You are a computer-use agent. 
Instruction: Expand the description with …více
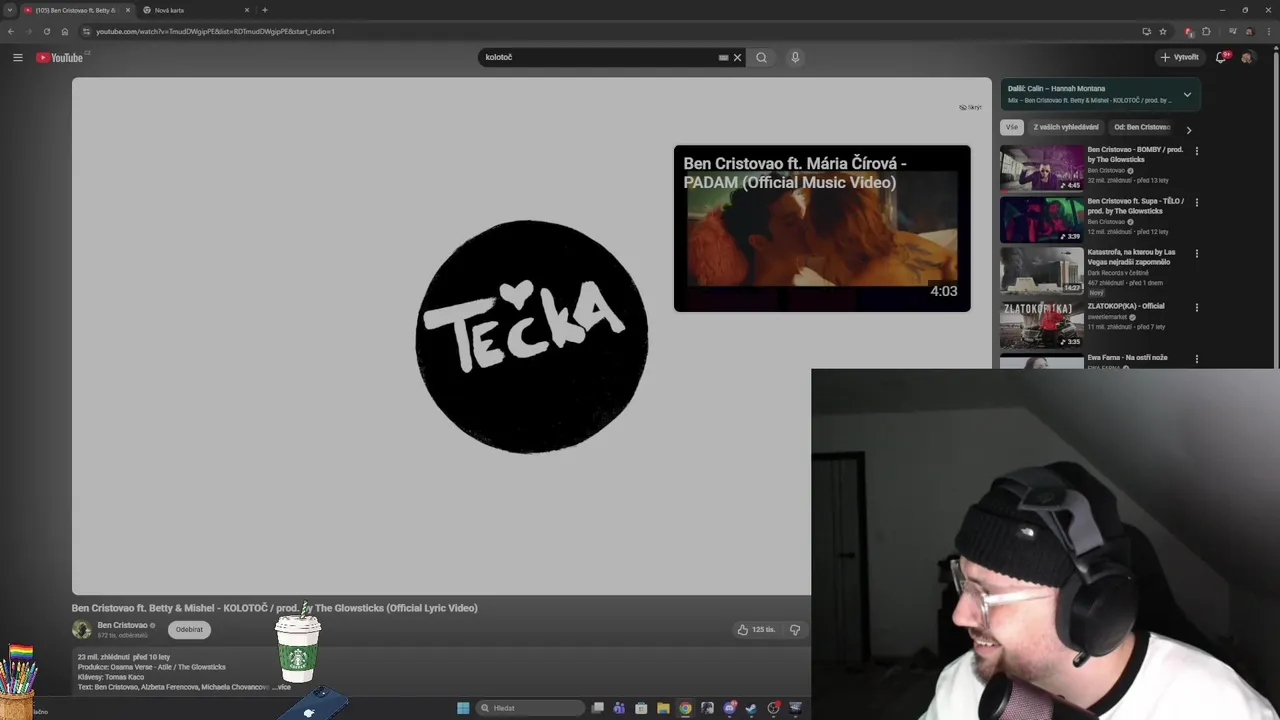coord(282,687)
